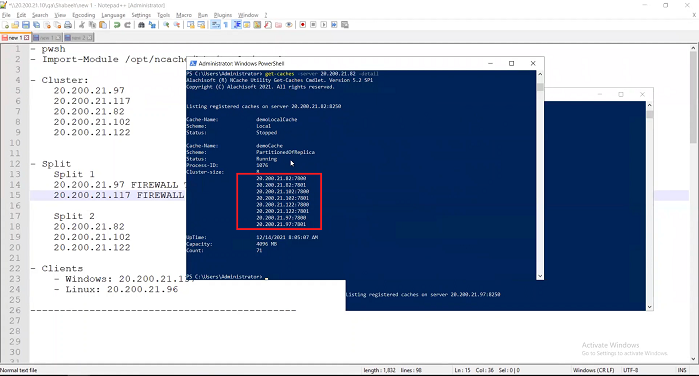Run macro multiple times icon

[334, 25]
